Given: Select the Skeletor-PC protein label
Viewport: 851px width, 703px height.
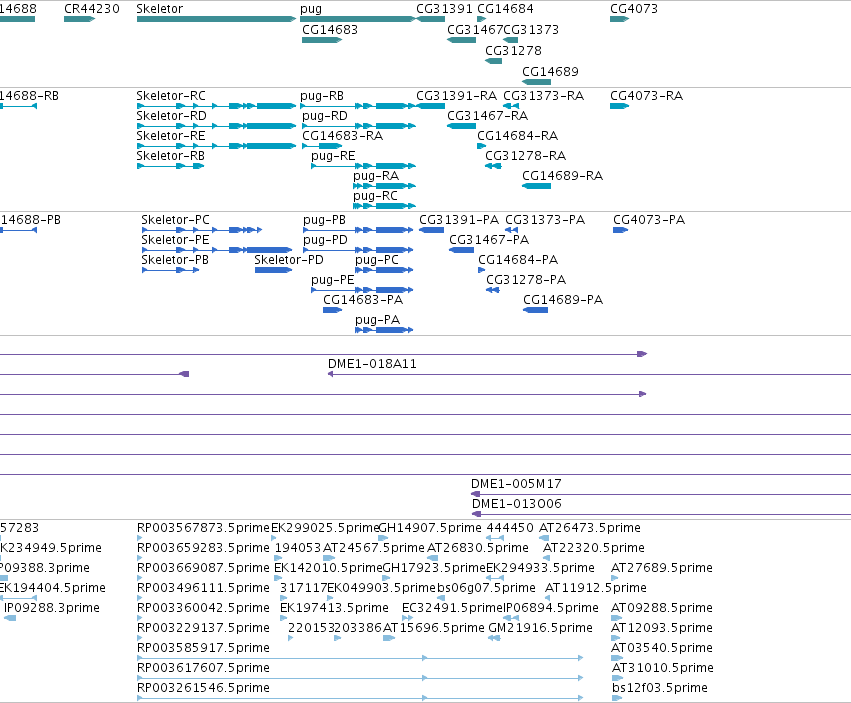Looking at the screenshot, I should 175,220.
